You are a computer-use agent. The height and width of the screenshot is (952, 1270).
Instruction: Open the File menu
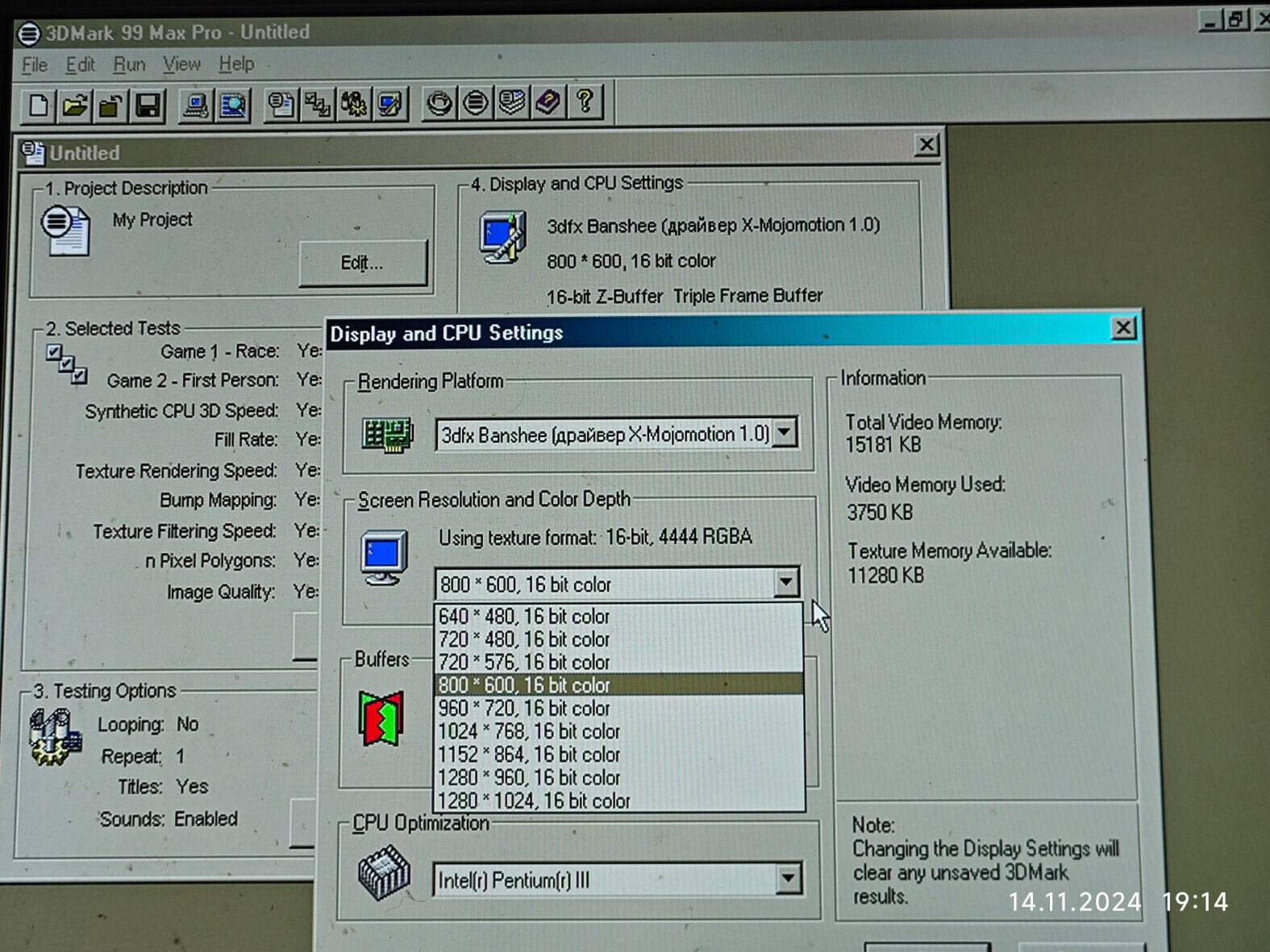click(x=34, y=65)
